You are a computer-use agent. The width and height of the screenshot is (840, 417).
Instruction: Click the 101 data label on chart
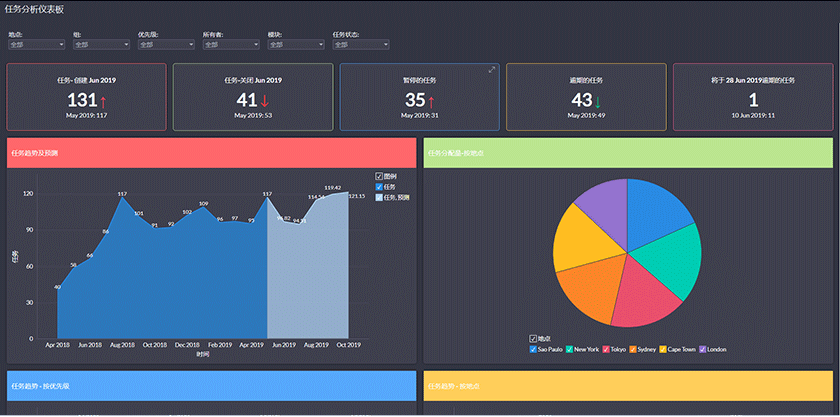tap(139, 213)
